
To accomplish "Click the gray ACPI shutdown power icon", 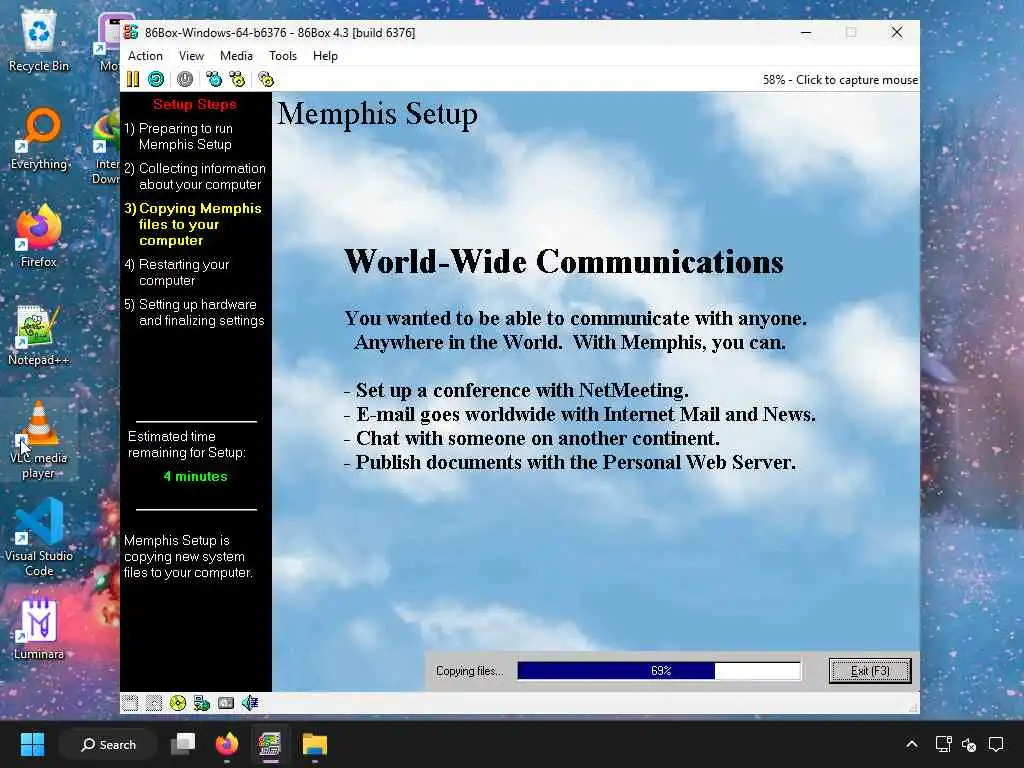I will click(185, 80).
